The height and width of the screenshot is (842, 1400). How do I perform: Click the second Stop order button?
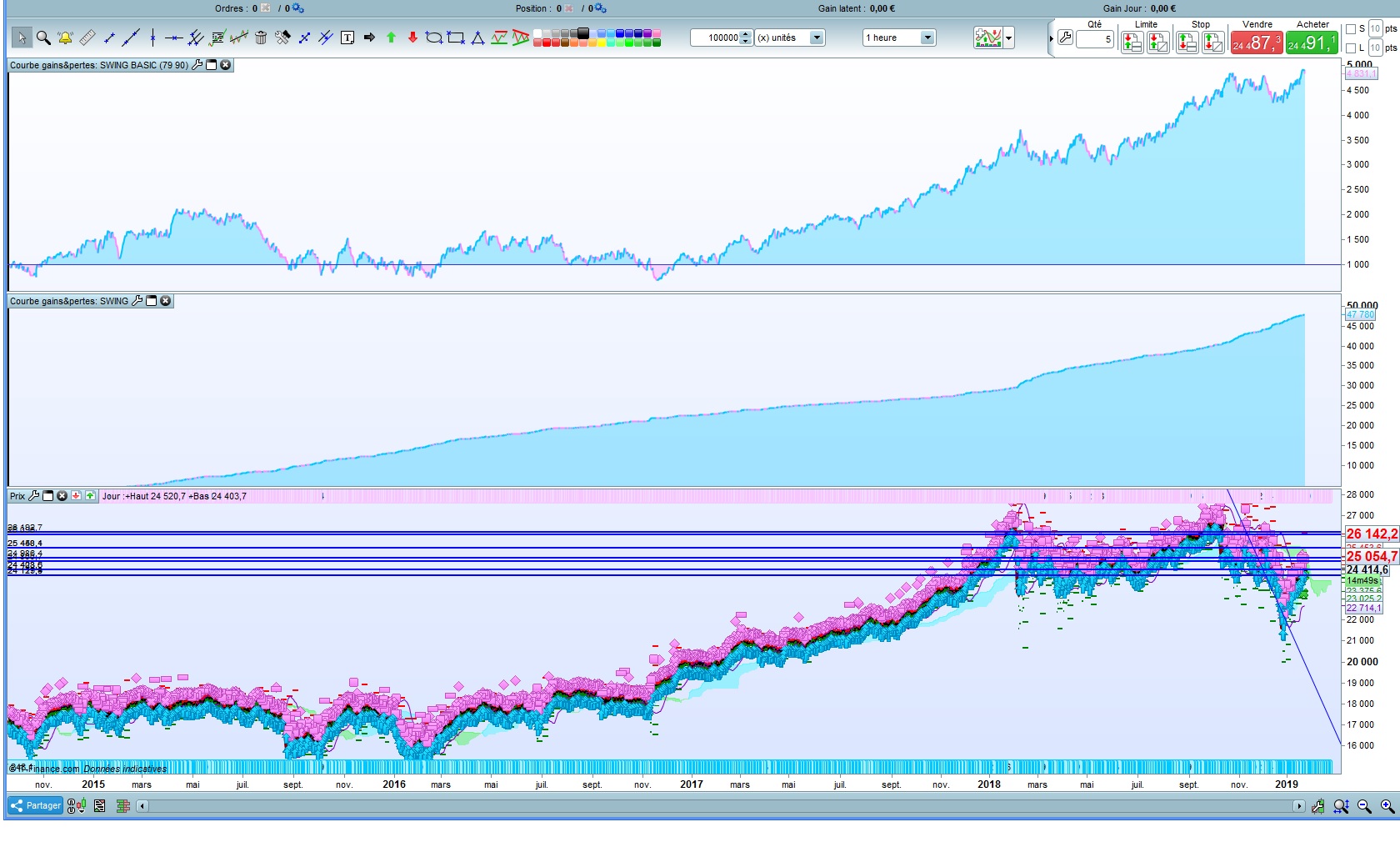[1213, 43]
